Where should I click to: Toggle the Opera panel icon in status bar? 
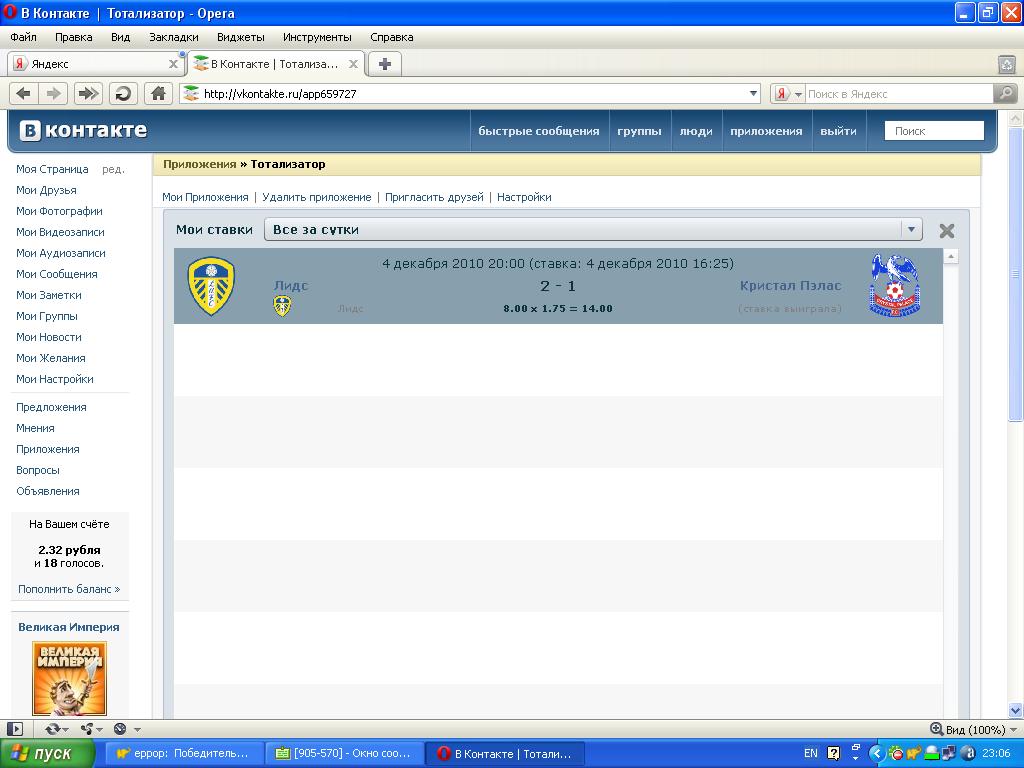pyautogui.click(x=15, y=729)
